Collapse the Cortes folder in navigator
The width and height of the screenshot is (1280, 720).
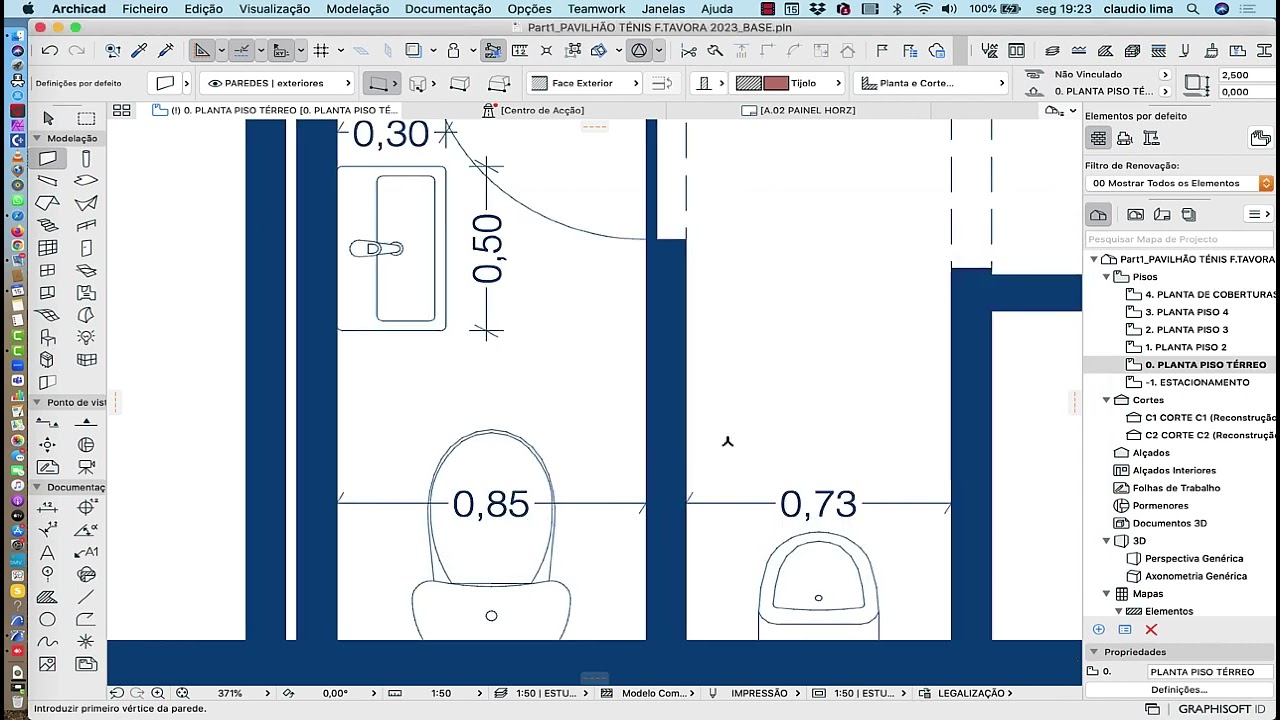(1107, 400)
